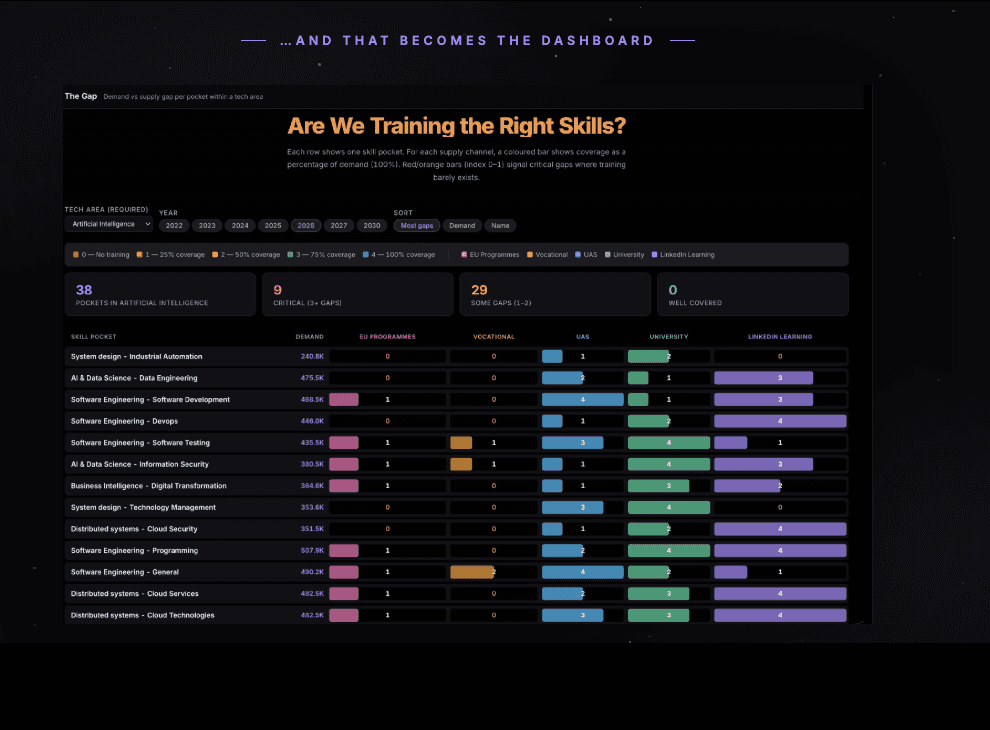
Task: Open the 29 Some gaps (1–2) card
Action: 556,294
